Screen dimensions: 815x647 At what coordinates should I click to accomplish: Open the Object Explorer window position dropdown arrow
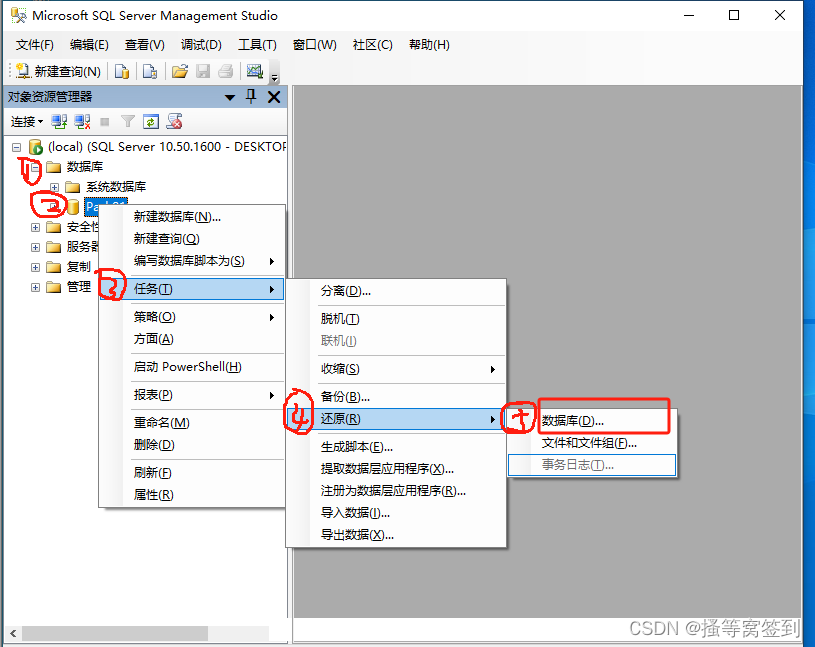[229, 97]
